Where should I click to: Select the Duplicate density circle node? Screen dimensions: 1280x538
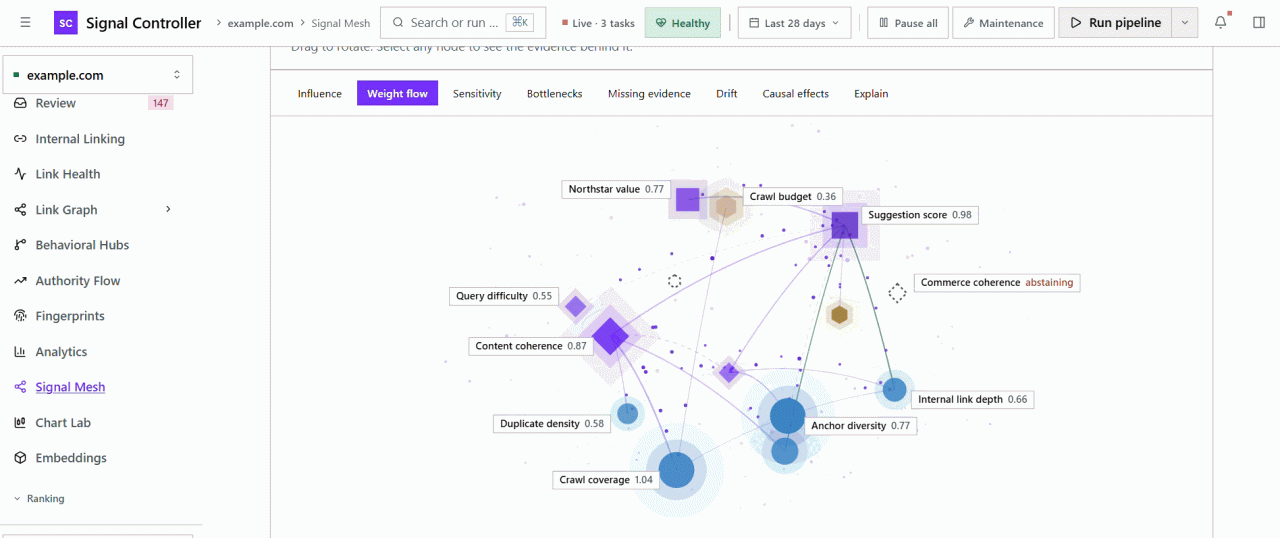click(x=627, y=412)
